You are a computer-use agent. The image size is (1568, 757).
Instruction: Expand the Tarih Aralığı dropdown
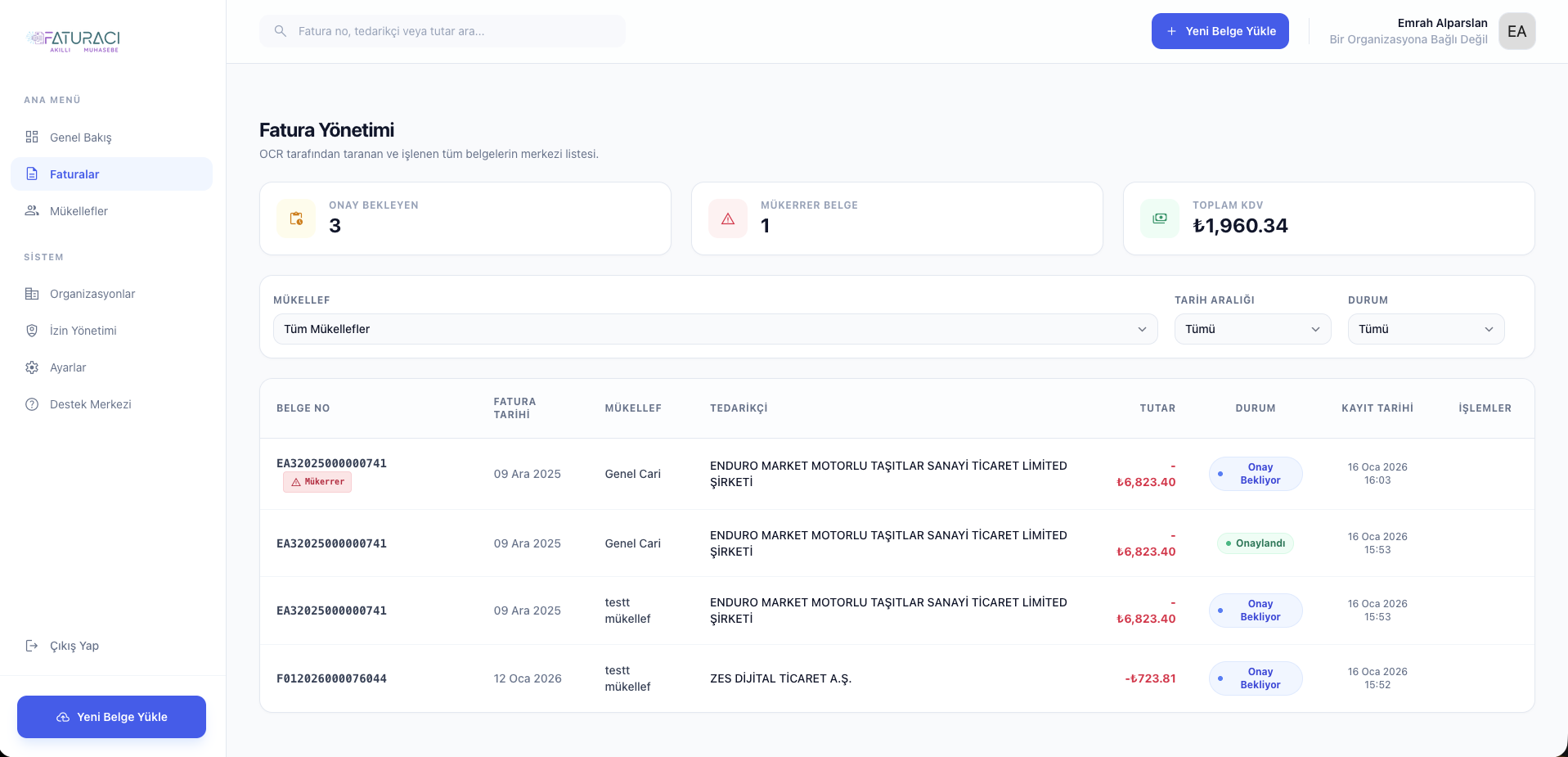pos(1252,329)
